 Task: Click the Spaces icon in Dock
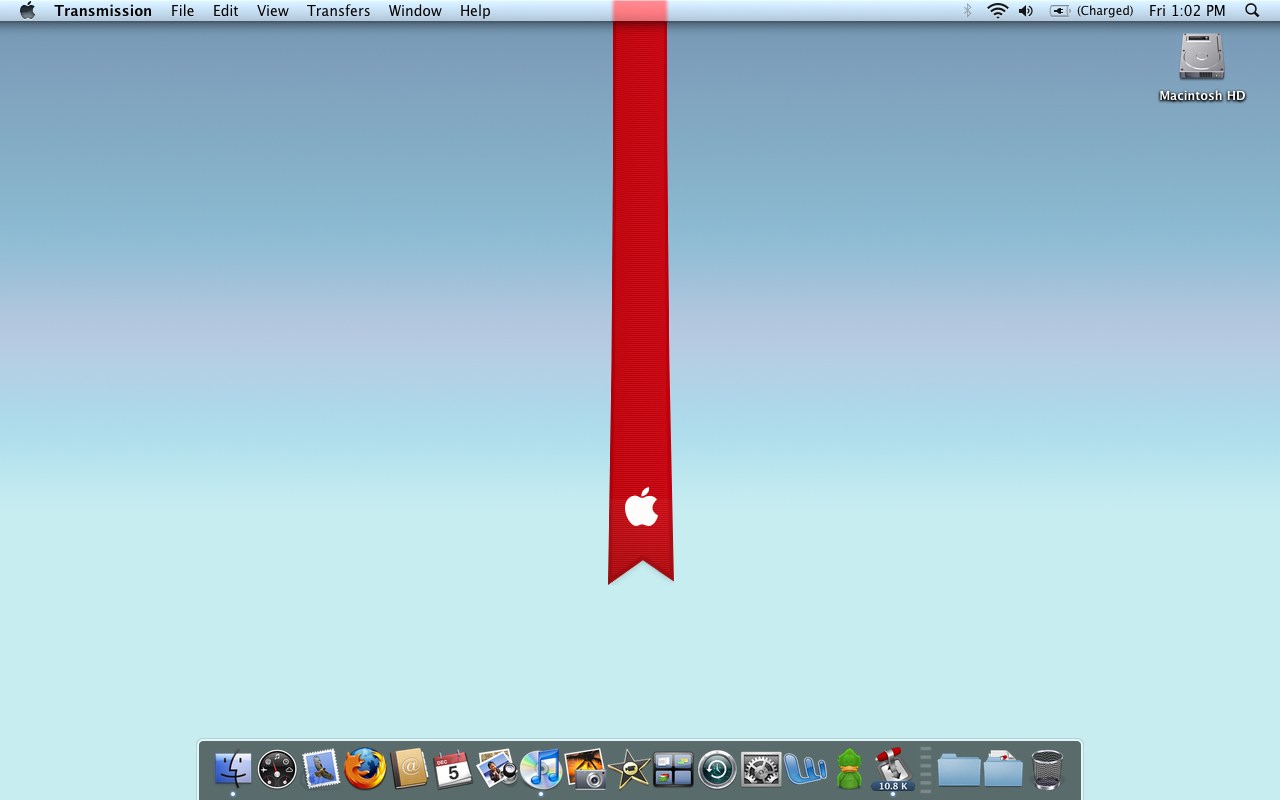tap(673, 769)
